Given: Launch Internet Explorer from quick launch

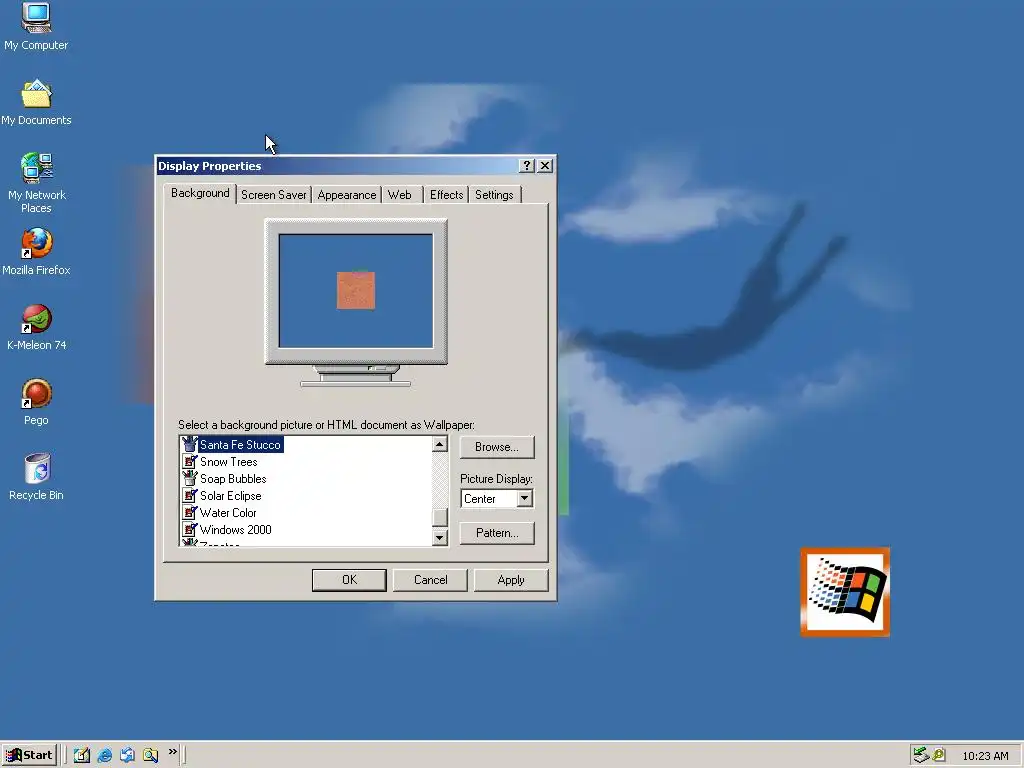Looking at the screenshot, I should pyautogui.click(x=104, y=755).
